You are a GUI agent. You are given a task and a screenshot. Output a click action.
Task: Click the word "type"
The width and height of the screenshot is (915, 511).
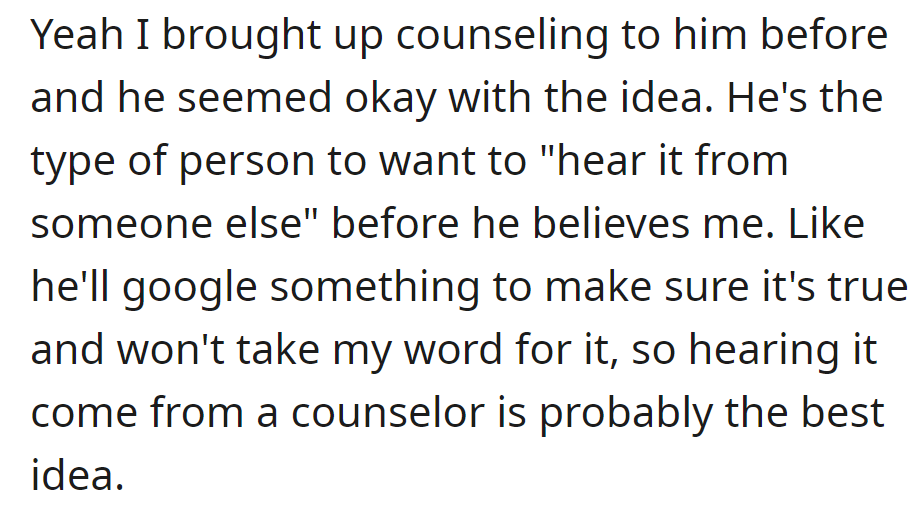point(72,164)
